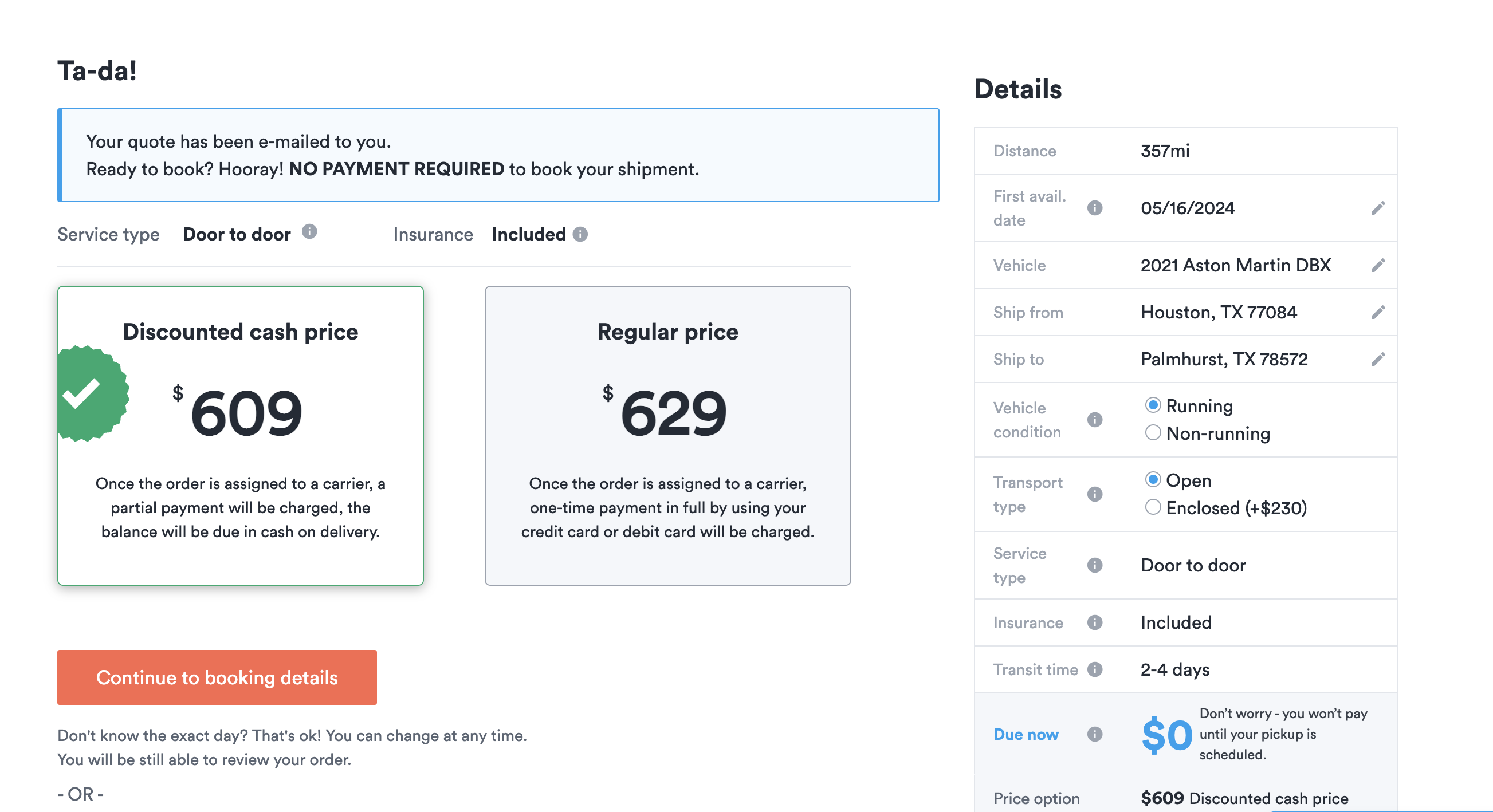Click Continue to booking details button

[x=217, y=677]
